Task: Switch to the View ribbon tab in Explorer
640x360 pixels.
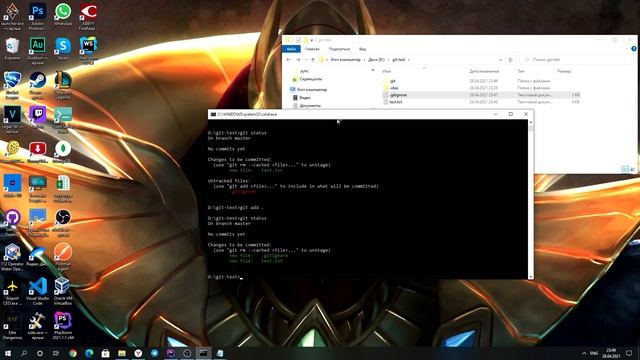Action: coord(362,49)
